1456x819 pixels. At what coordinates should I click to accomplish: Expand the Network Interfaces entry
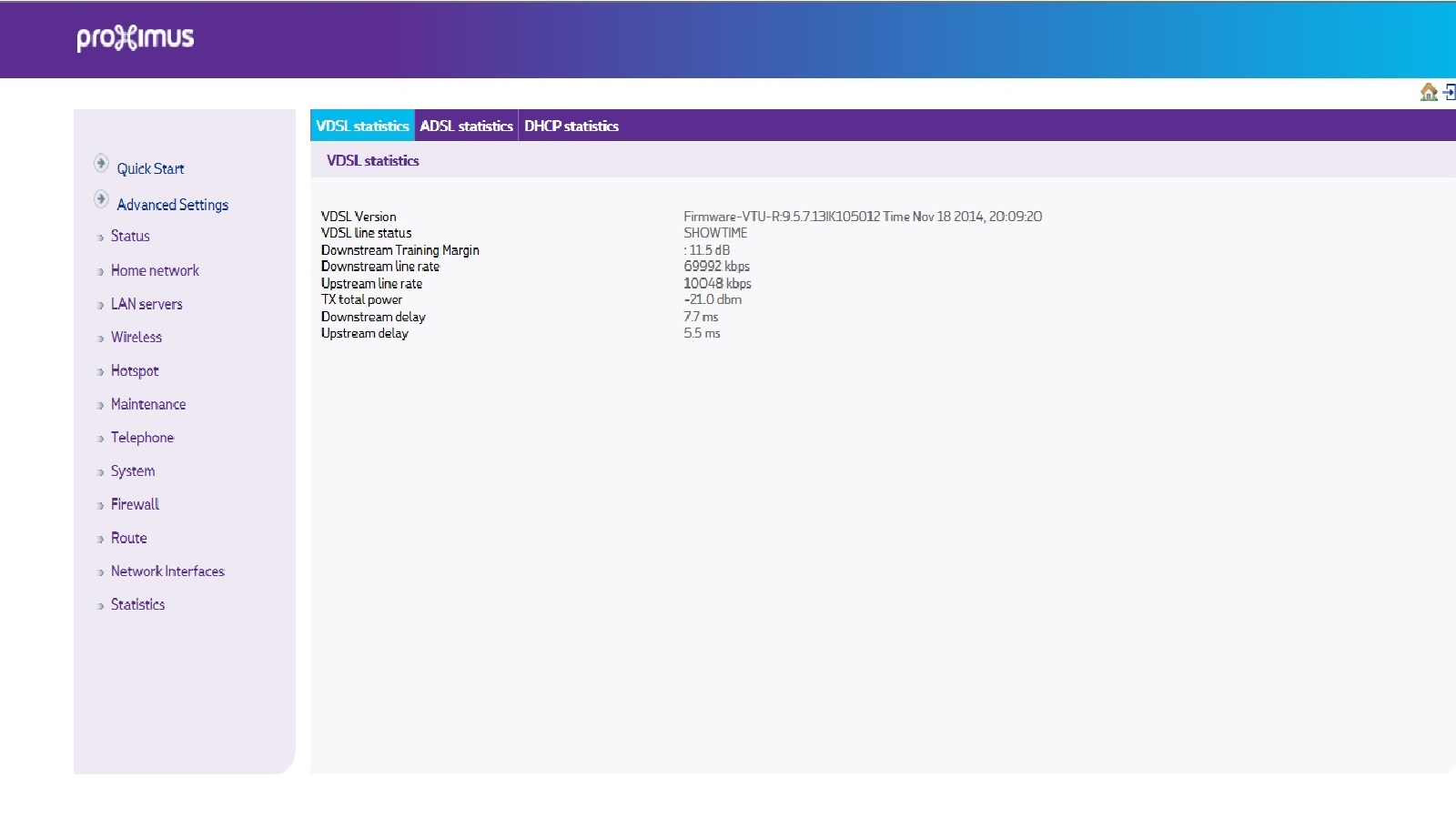click(x=167, y=571)
